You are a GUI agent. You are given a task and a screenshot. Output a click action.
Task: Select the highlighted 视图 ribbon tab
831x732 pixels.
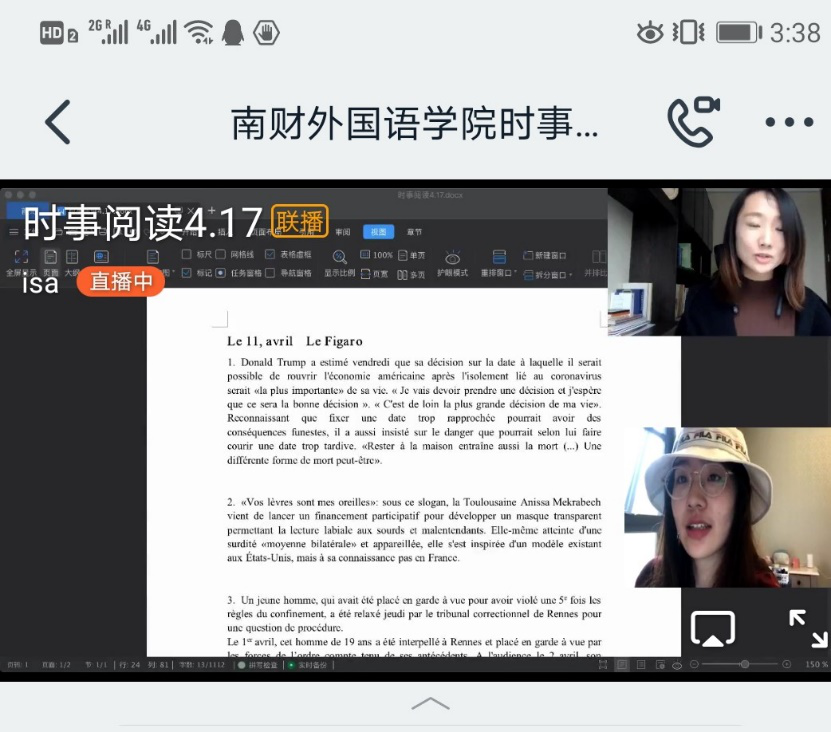[378, 231]
